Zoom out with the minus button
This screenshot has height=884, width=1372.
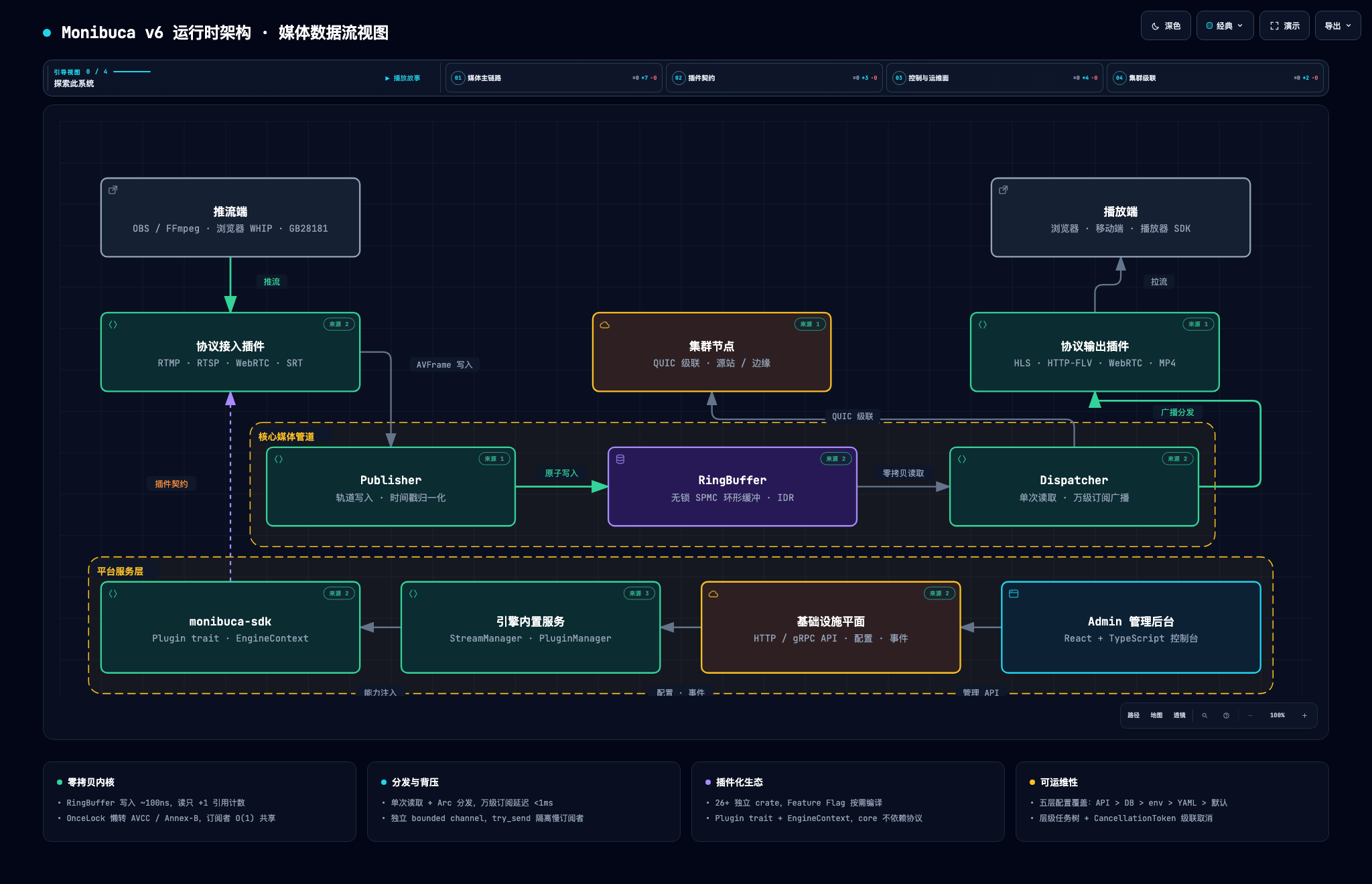[x=1250, y=715]
